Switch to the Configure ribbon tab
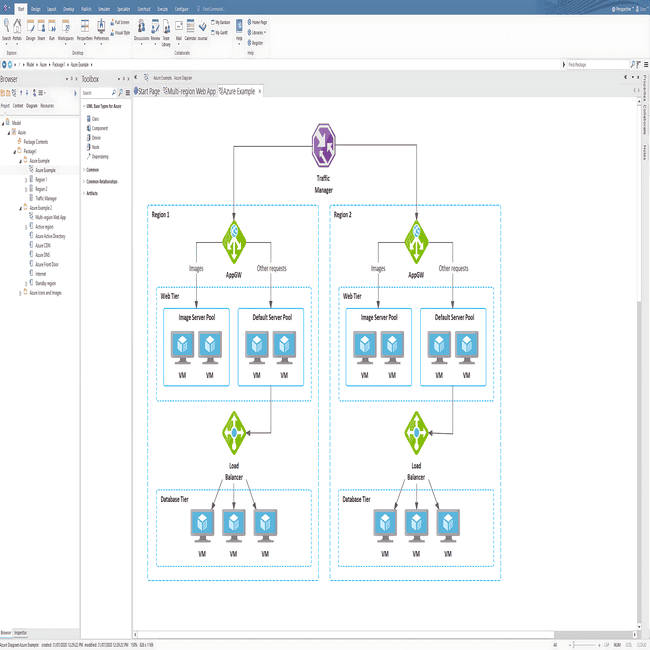 click(x=182, y=9)
